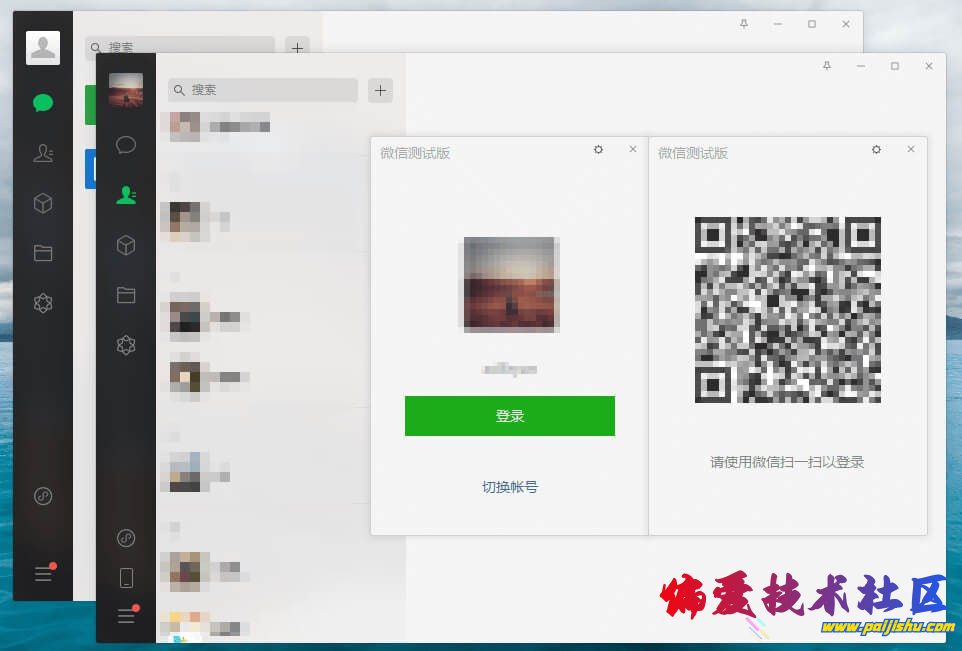Viewport: 962px width, 651px height.
Task: Open the hamburger menu in the front window
Action: [126, 615]
